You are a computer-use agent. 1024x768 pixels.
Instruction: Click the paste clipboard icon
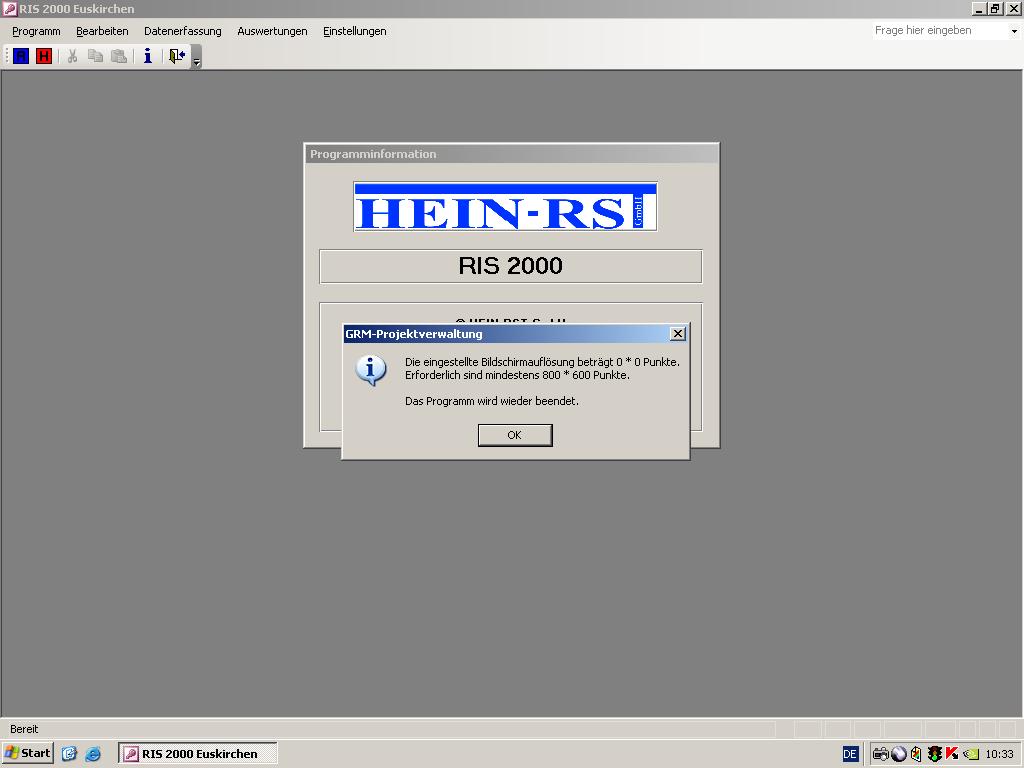tap(119, 56)
